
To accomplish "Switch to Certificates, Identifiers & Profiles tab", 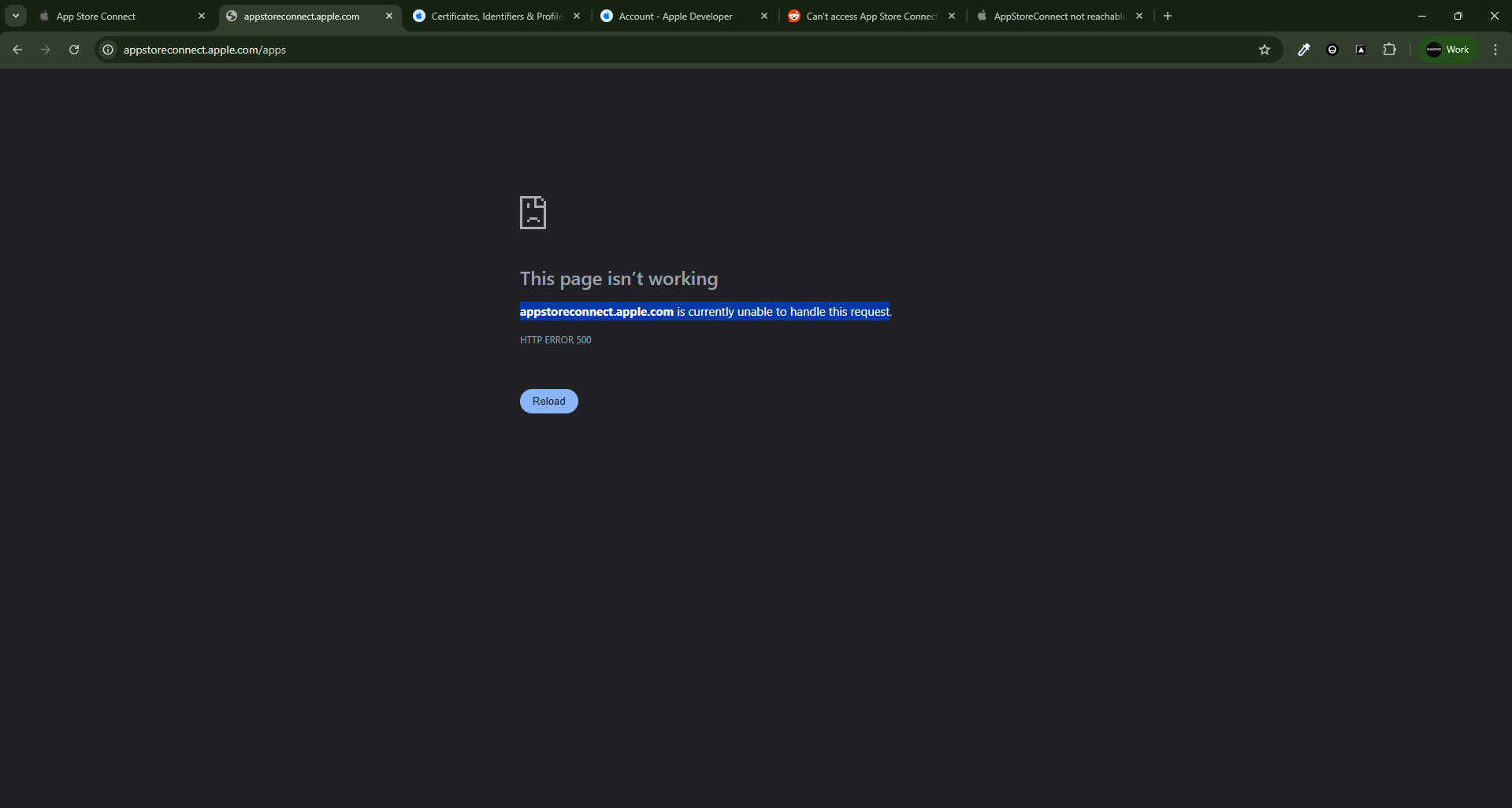I will 496,16.
